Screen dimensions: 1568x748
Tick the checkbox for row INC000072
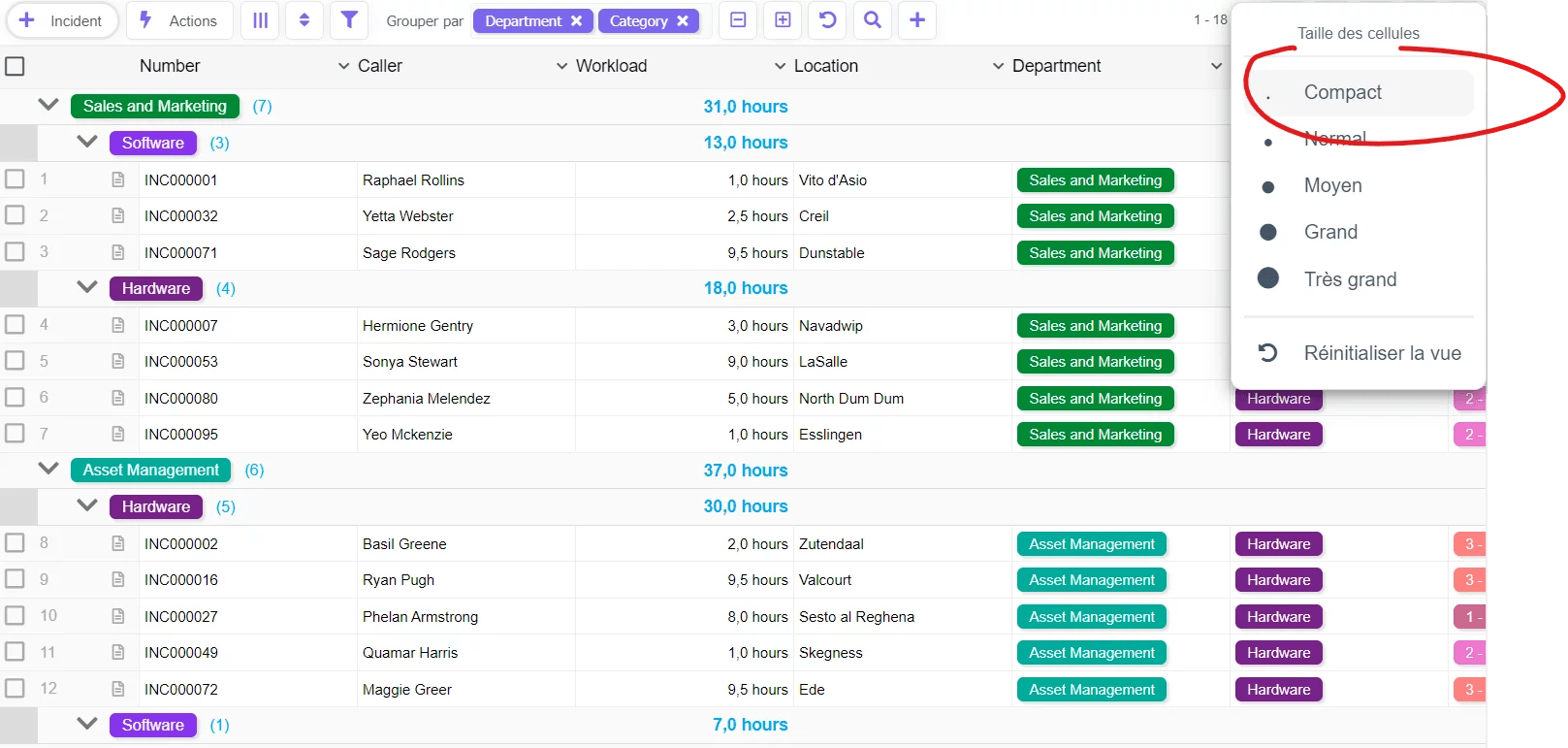(15, 689)
